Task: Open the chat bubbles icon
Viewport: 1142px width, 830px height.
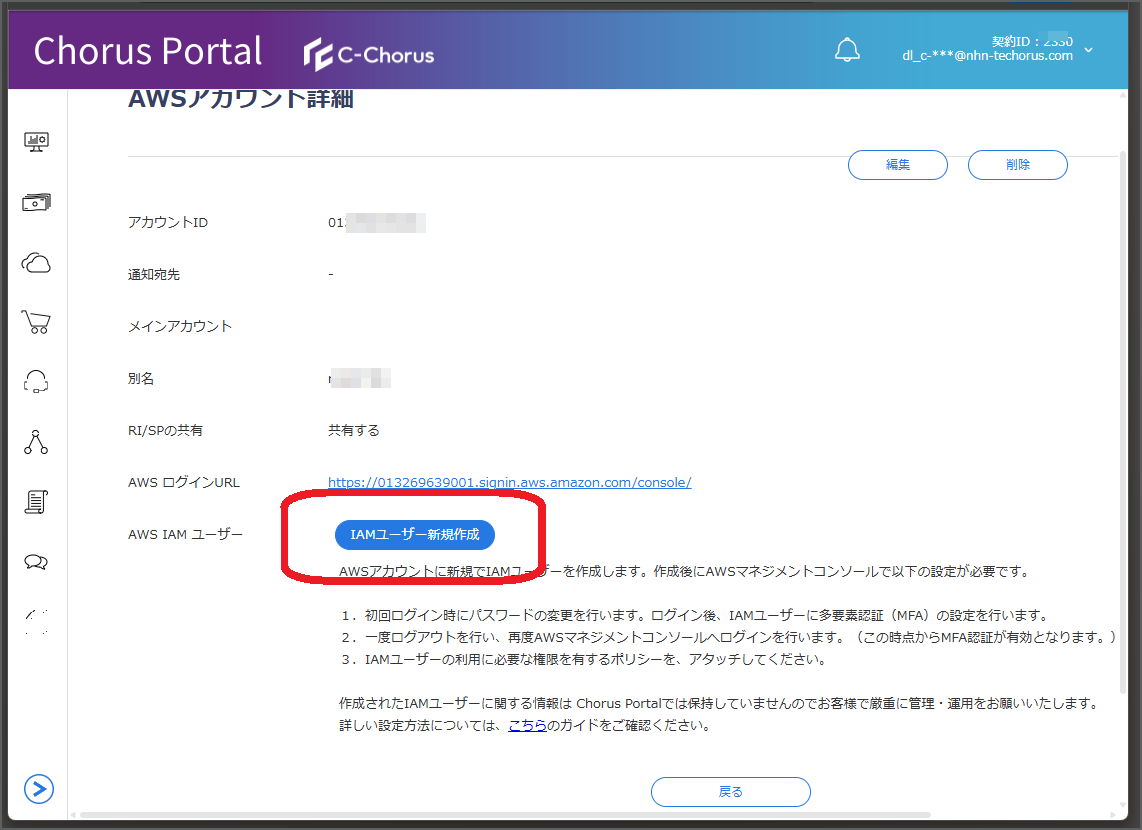Action: click(x=36, y=561)
